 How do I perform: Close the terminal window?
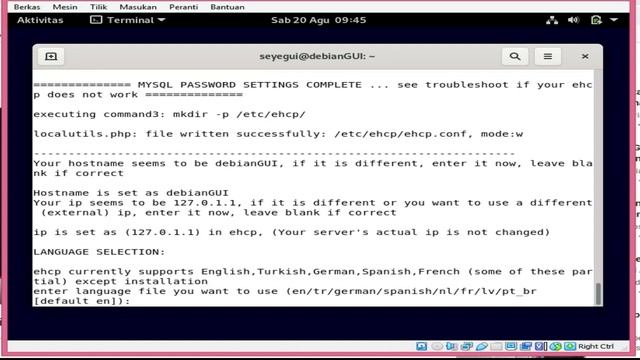point(585,56)
